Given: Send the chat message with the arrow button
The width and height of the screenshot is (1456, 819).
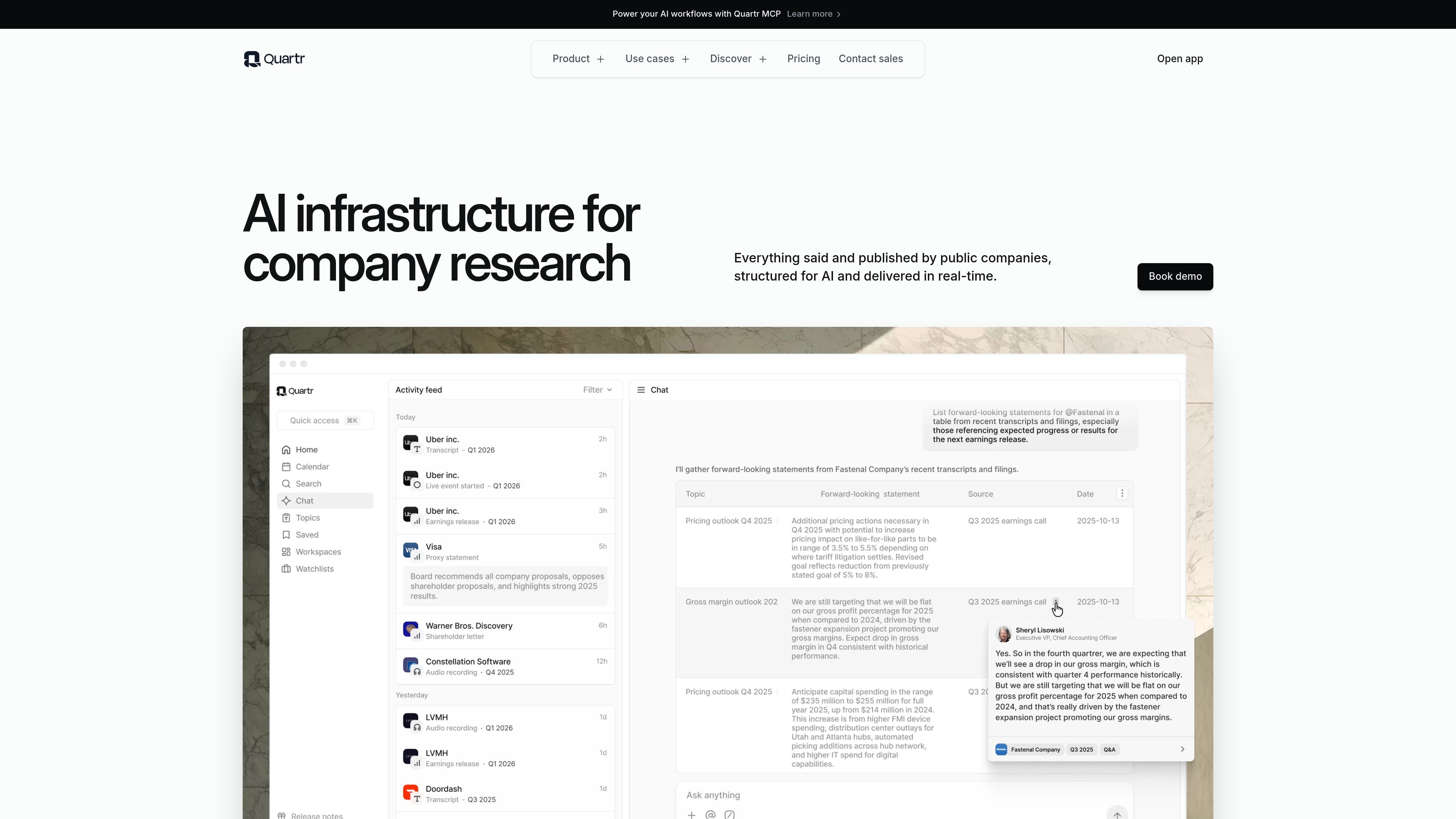Looking at the screenshot, I should pos(1117,813).
